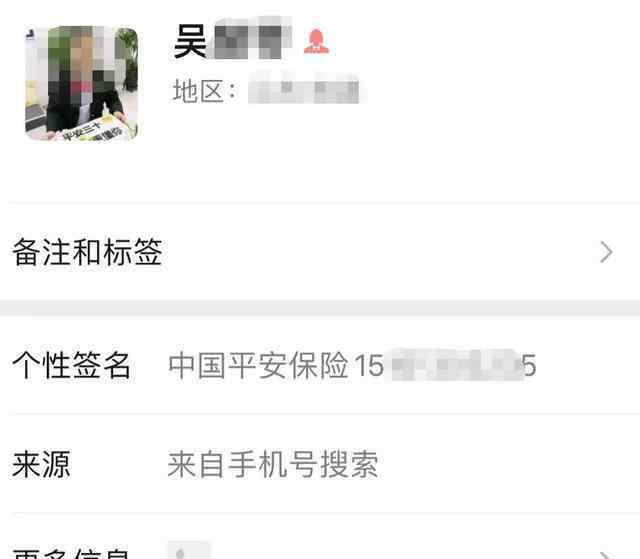Screen dimensions: 640x559
Task: Click the 地区 label
Action: (x=203, y=91)
